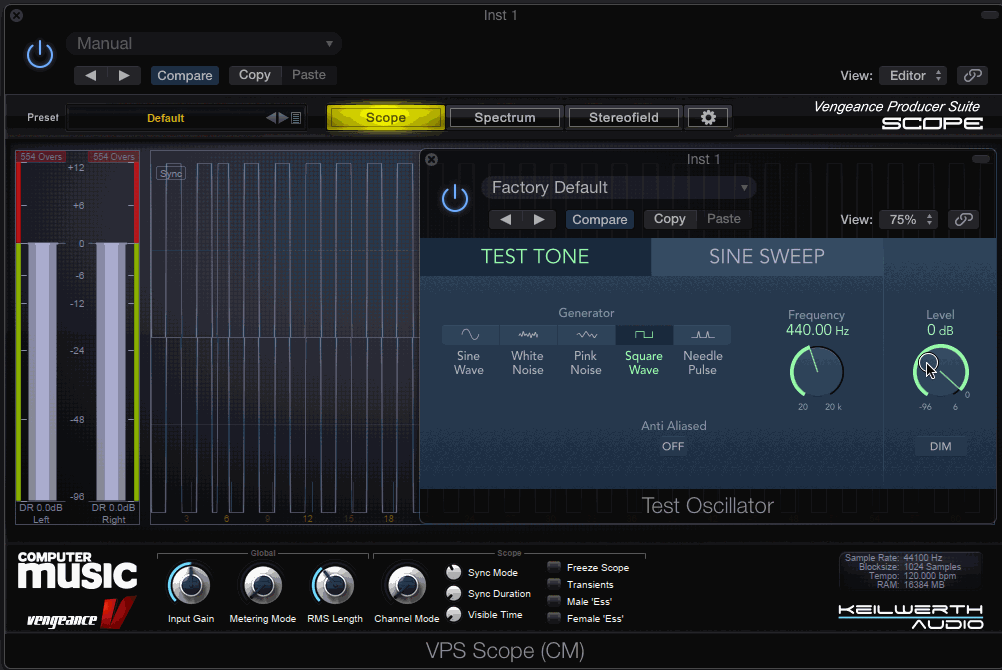Go to previous preset in Test Oscillator
Image resolution: width=1002 pixels, height=670 pixels.
coord(505,219)
